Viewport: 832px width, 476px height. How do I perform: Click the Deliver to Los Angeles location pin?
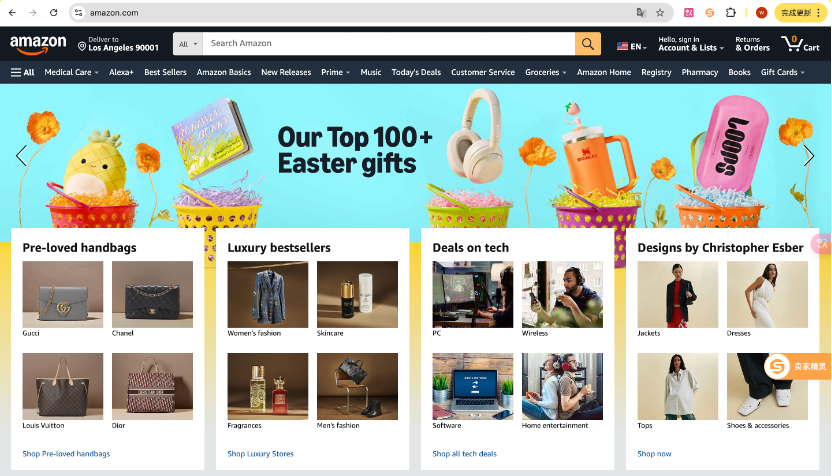point(82,47)
